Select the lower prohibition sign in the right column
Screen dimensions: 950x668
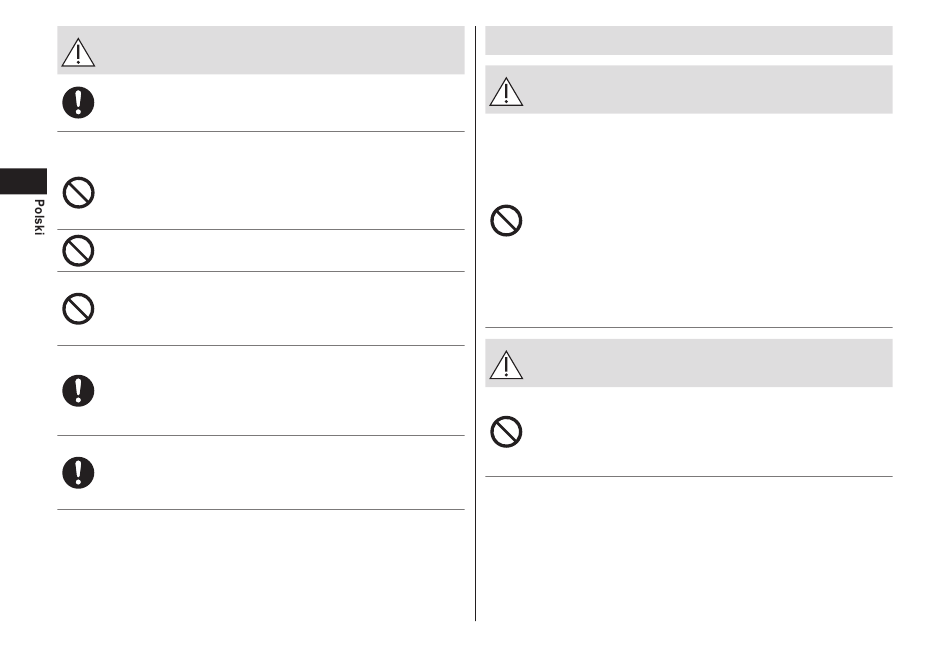click(506, 432)
